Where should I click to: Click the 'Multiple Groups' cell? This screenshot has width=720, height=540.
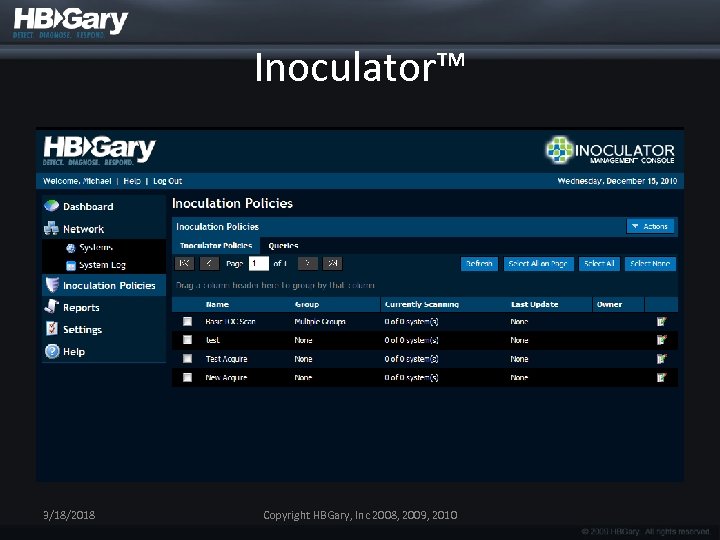[320, 321]
